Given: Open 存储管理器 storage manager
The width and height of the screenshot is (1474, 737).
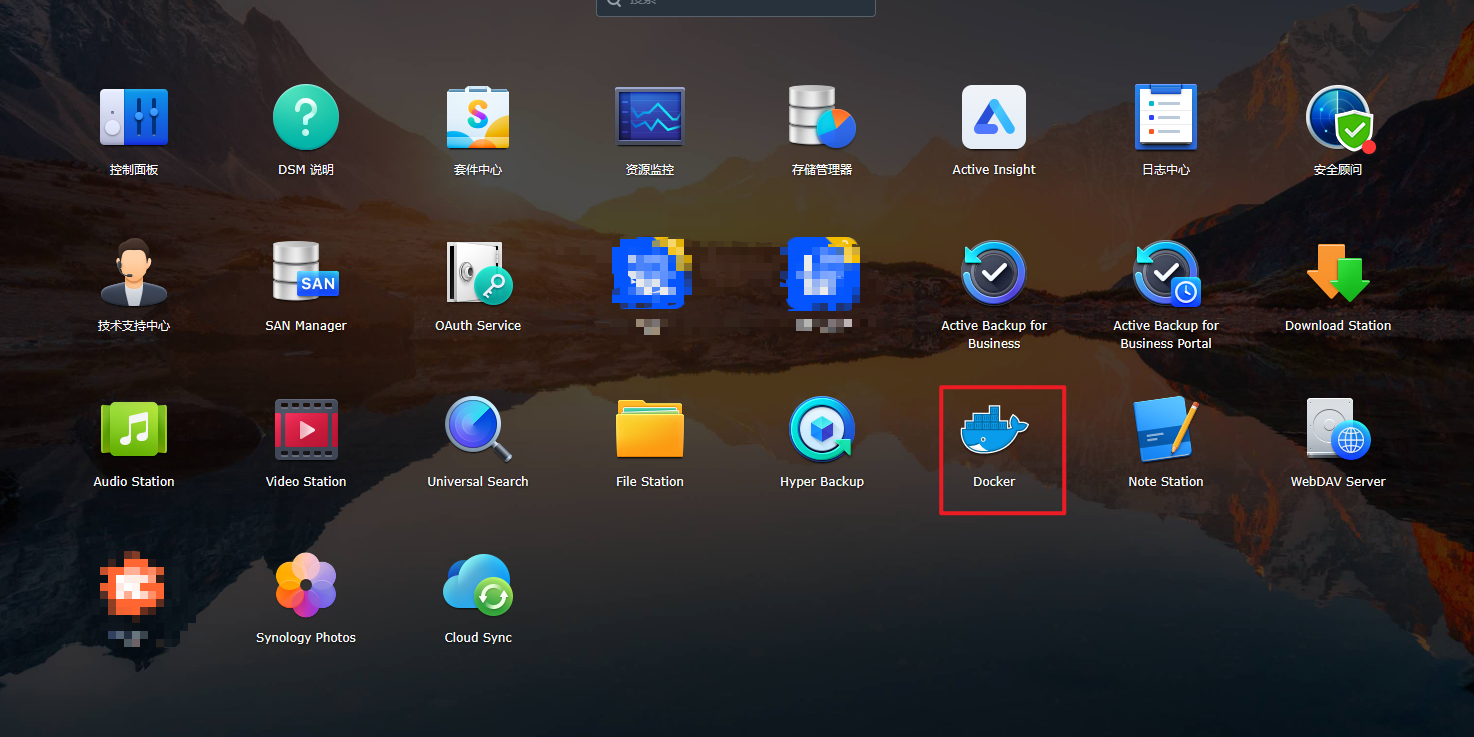Looking at the screenshot, I should click(822, 117).
